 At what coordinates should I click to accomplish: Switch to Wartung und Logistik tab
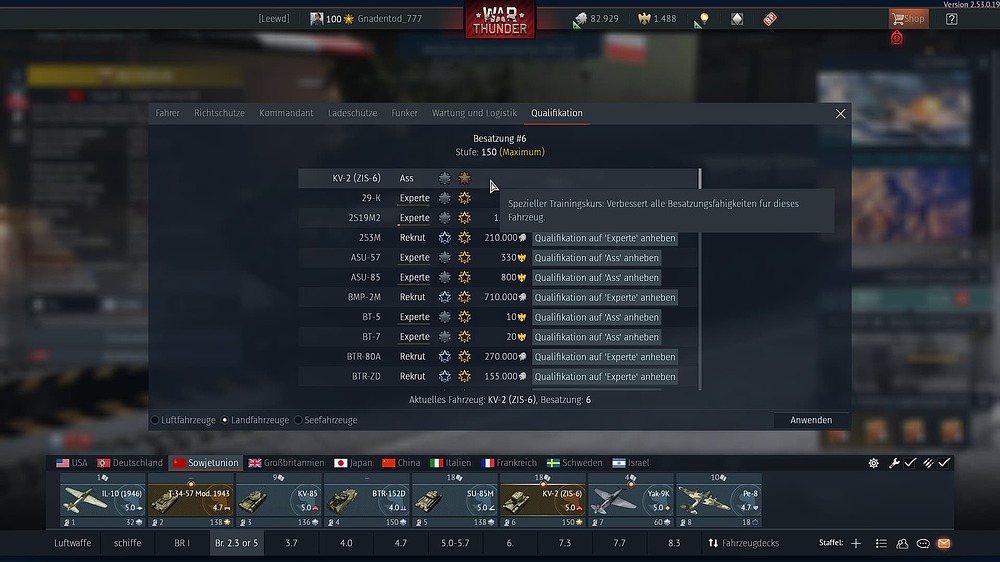click(474, 113)
